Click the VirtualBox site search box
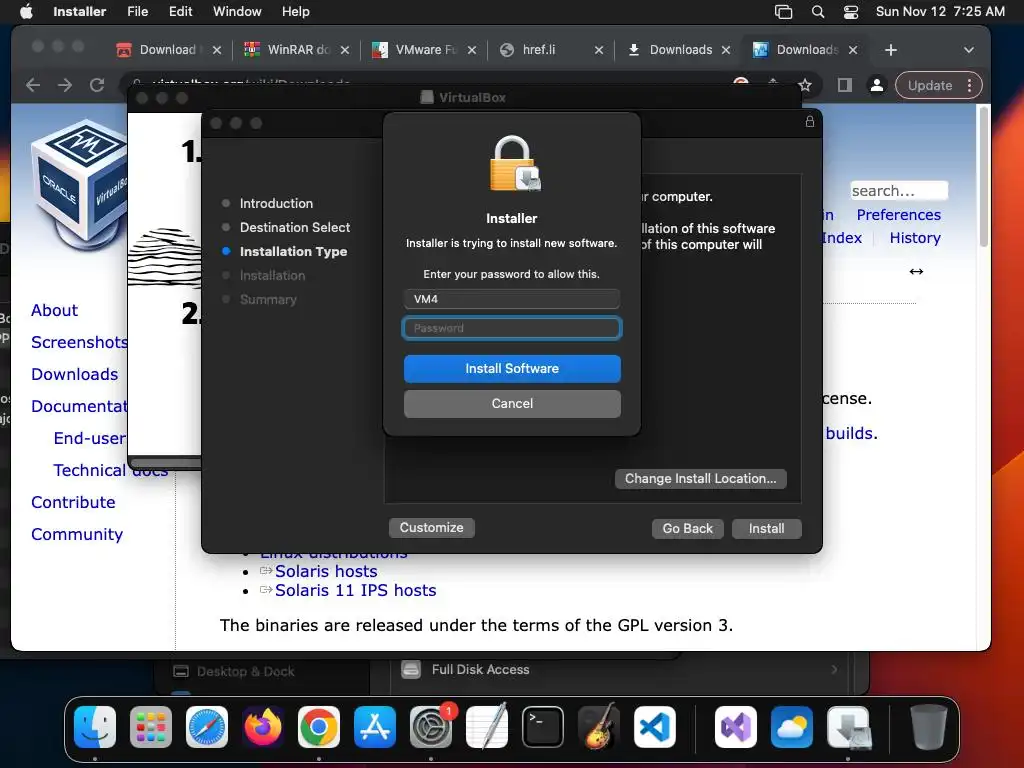Viewport: 1024px width, 768px height. coord(899,191)
